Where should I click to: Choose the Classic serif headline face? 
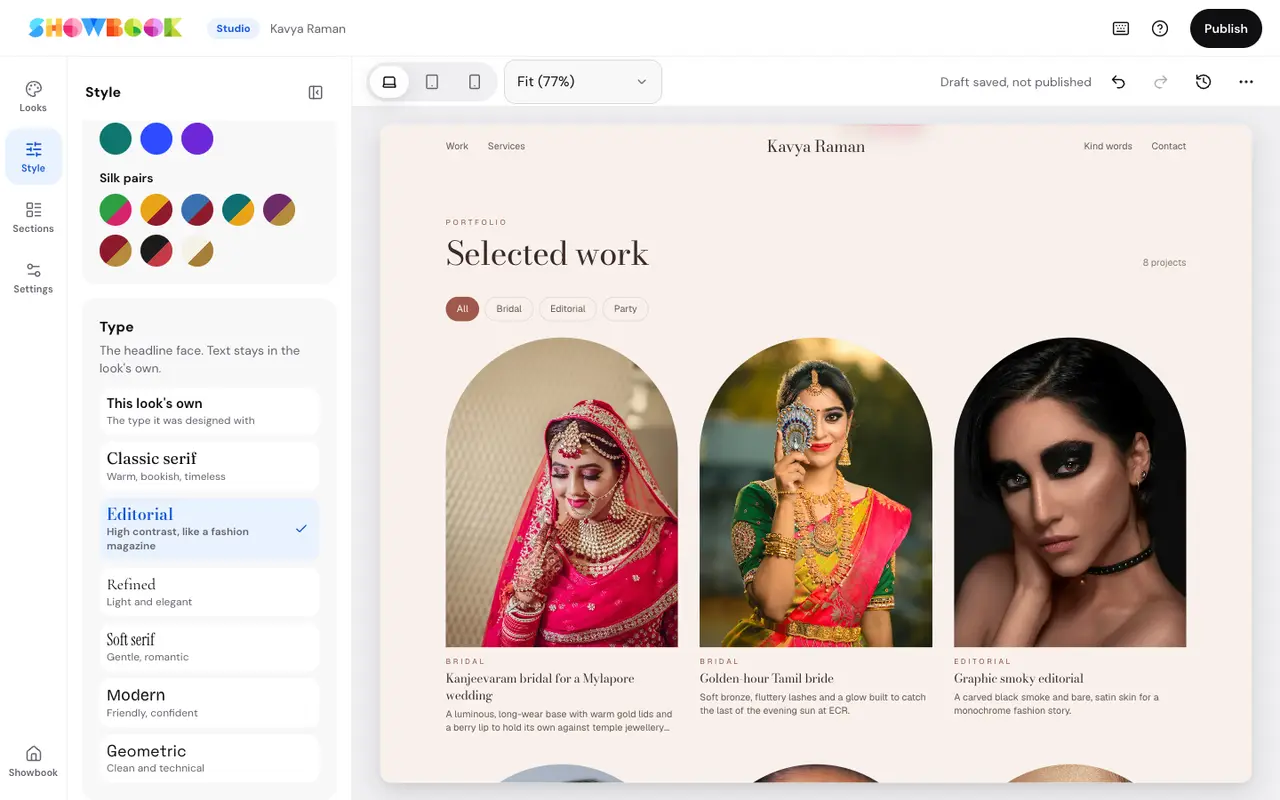tap(209, 466)
